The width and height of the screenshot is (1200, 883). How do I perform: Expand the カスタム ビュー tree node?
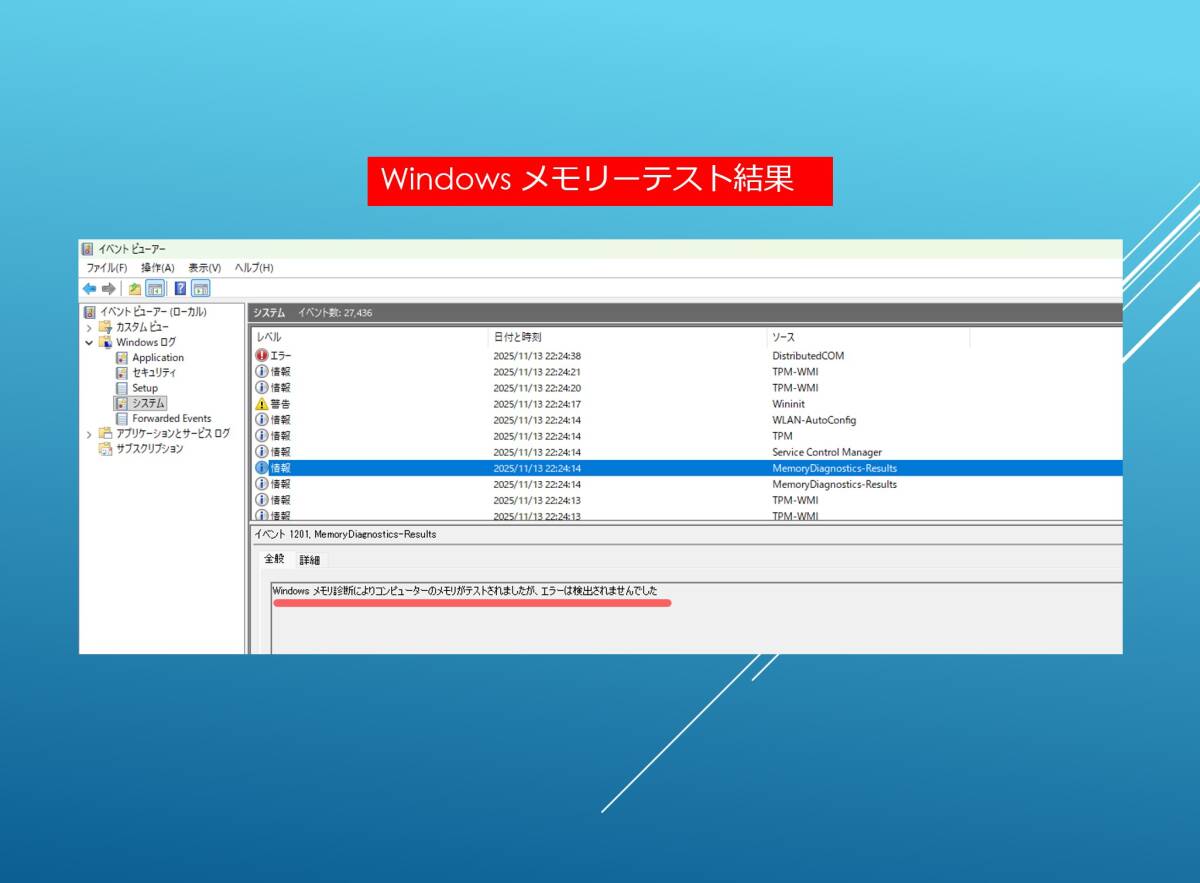[x=89, y=327]
